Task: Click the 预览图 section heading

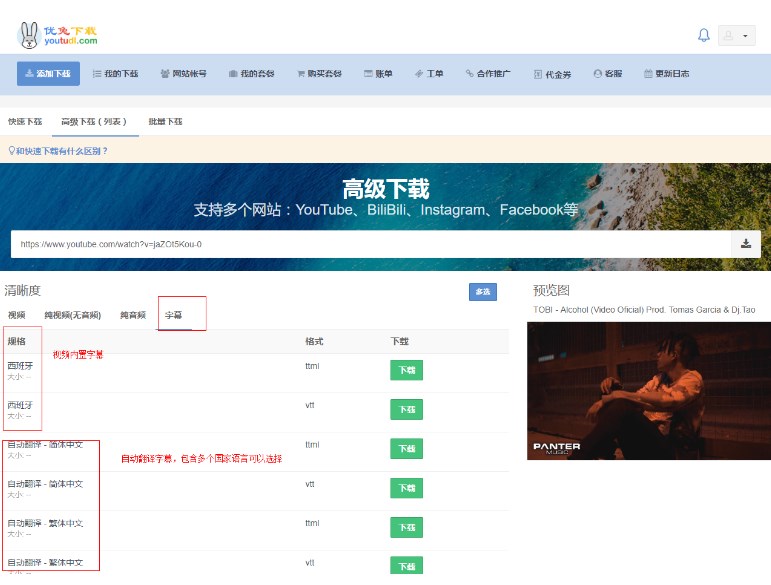Action: pos(551,291)
